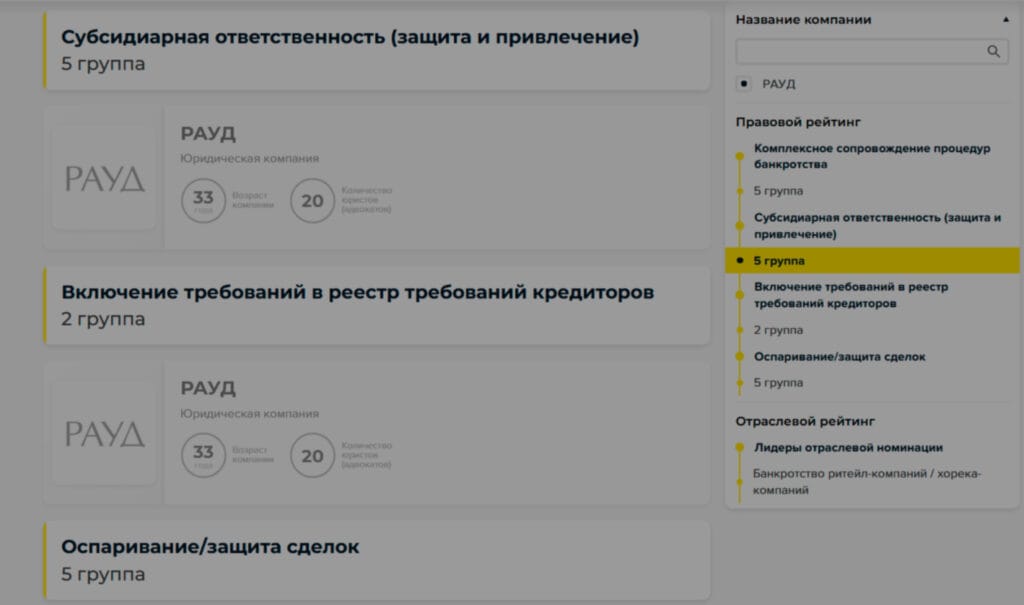This screenshot has height=605, width=1024.
Task: Open РАУД company name in first card
Action: pyautogui.click(x=208, y=134)
